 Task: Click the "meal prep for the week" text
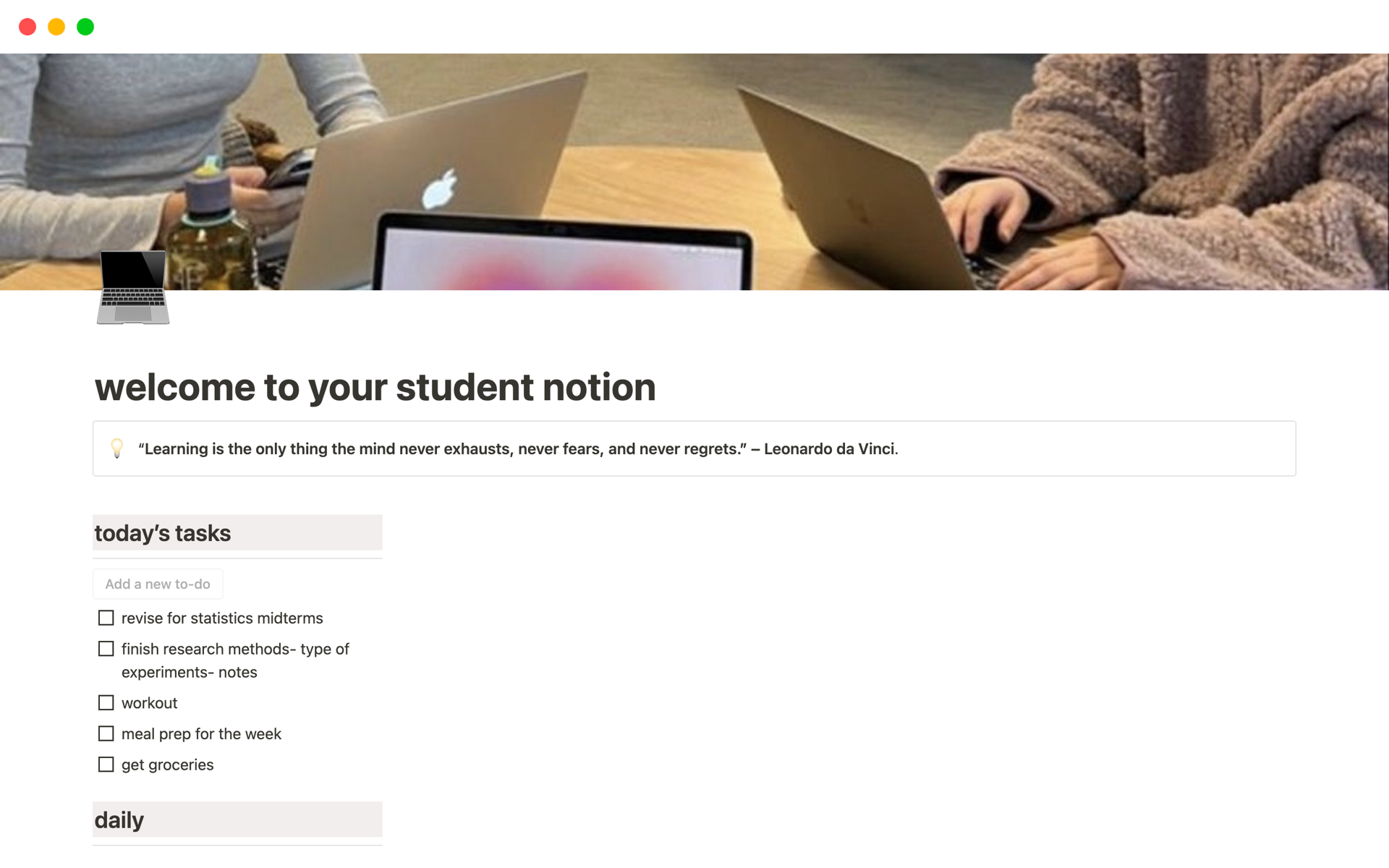click(201, 734)
